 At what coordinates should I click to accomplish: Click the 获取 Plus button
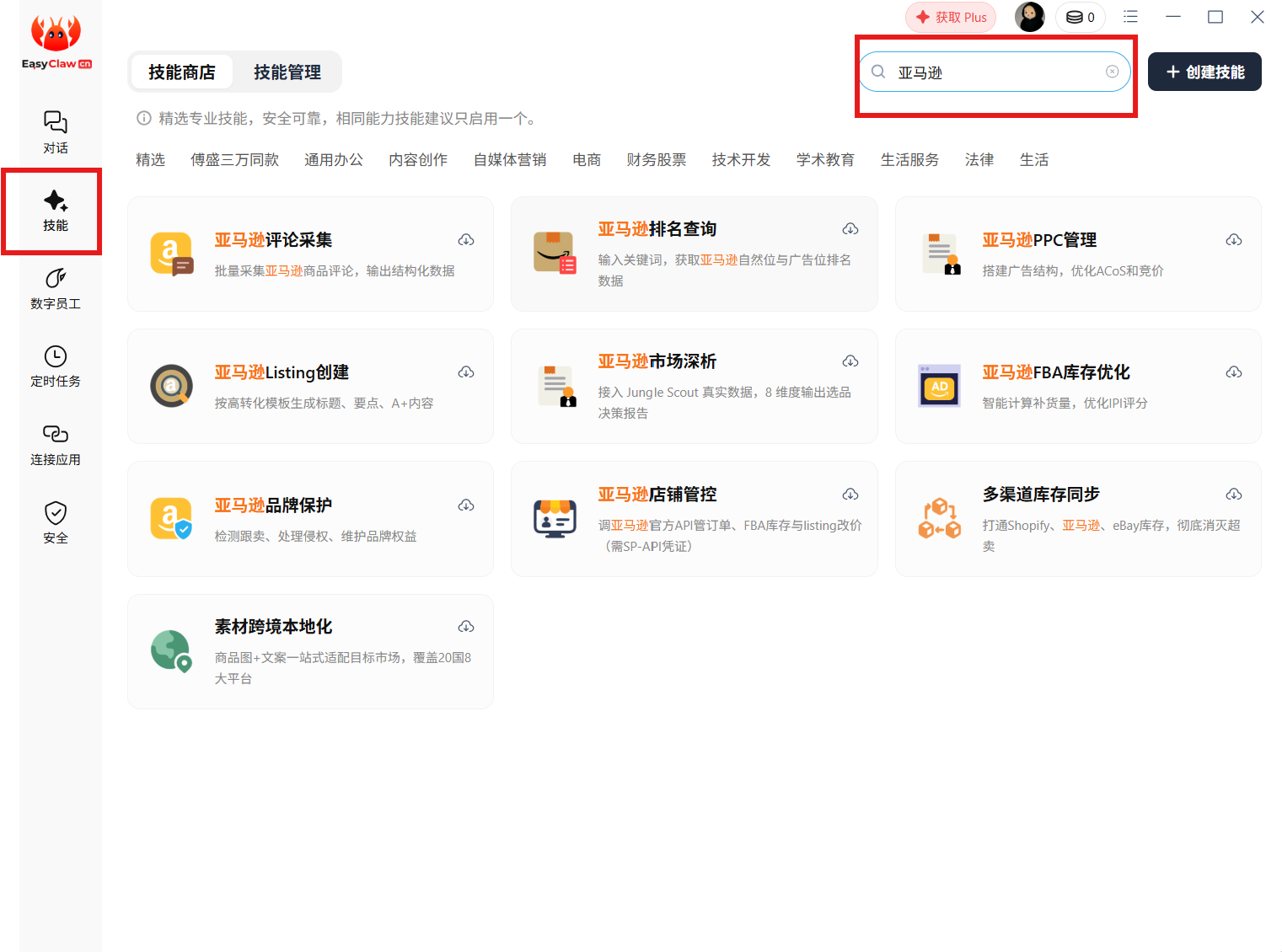point(951,17)
